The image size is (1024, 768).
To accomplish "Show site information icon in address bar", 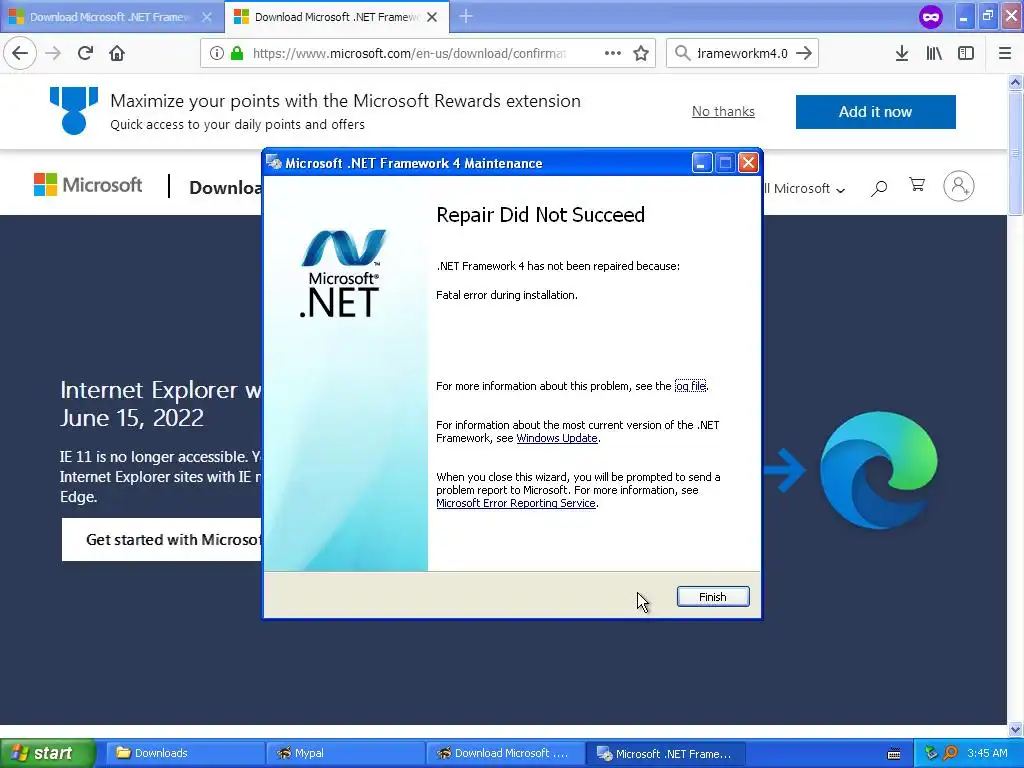I will pos(216,53).
